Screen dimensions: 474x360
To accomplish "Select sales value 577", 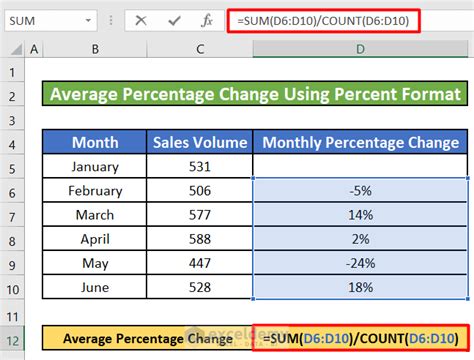I will [x=200, y=214].
